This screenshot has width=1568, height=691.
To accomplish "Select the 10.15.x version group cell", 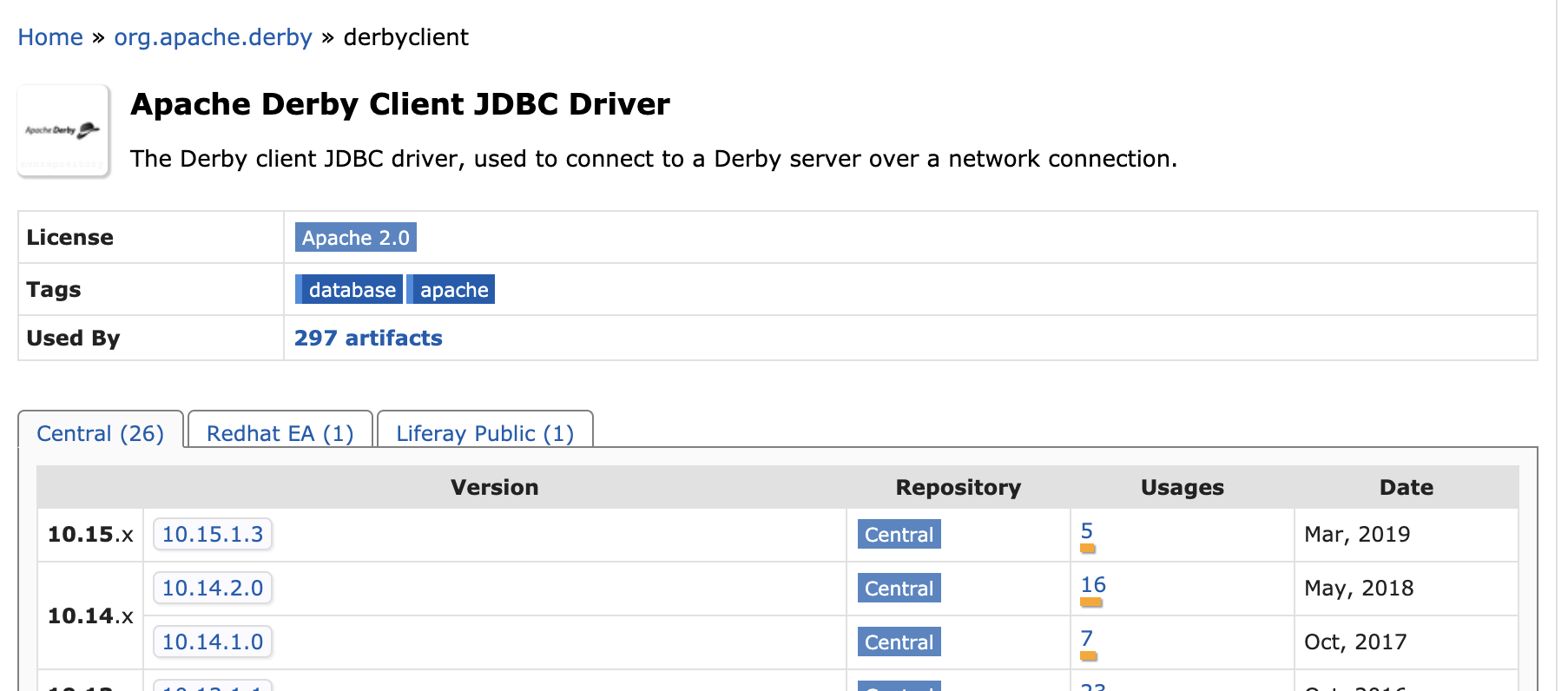I will [90, 534].
